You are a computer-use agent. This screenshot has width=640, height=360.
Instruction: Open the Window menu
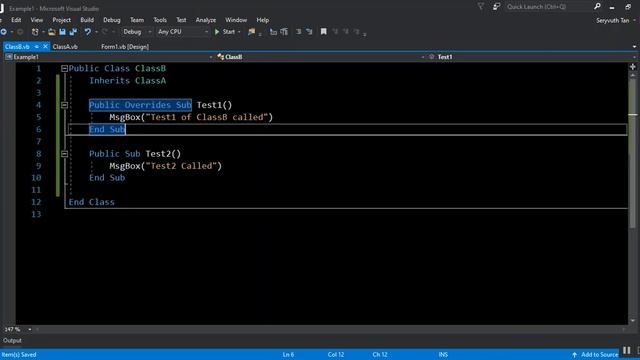coord(236,20)
